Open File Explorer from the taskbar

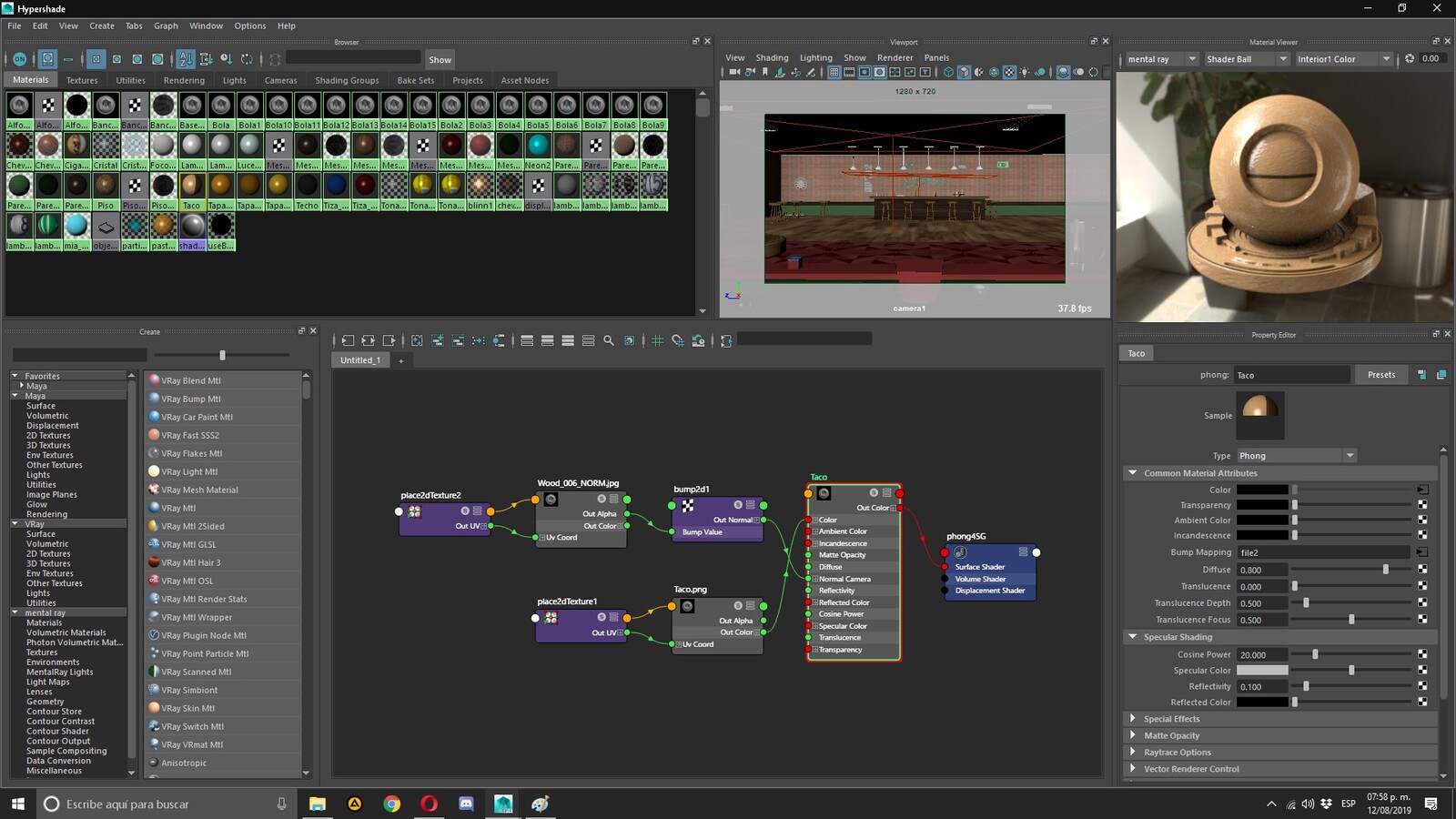(x=317, y=804)
